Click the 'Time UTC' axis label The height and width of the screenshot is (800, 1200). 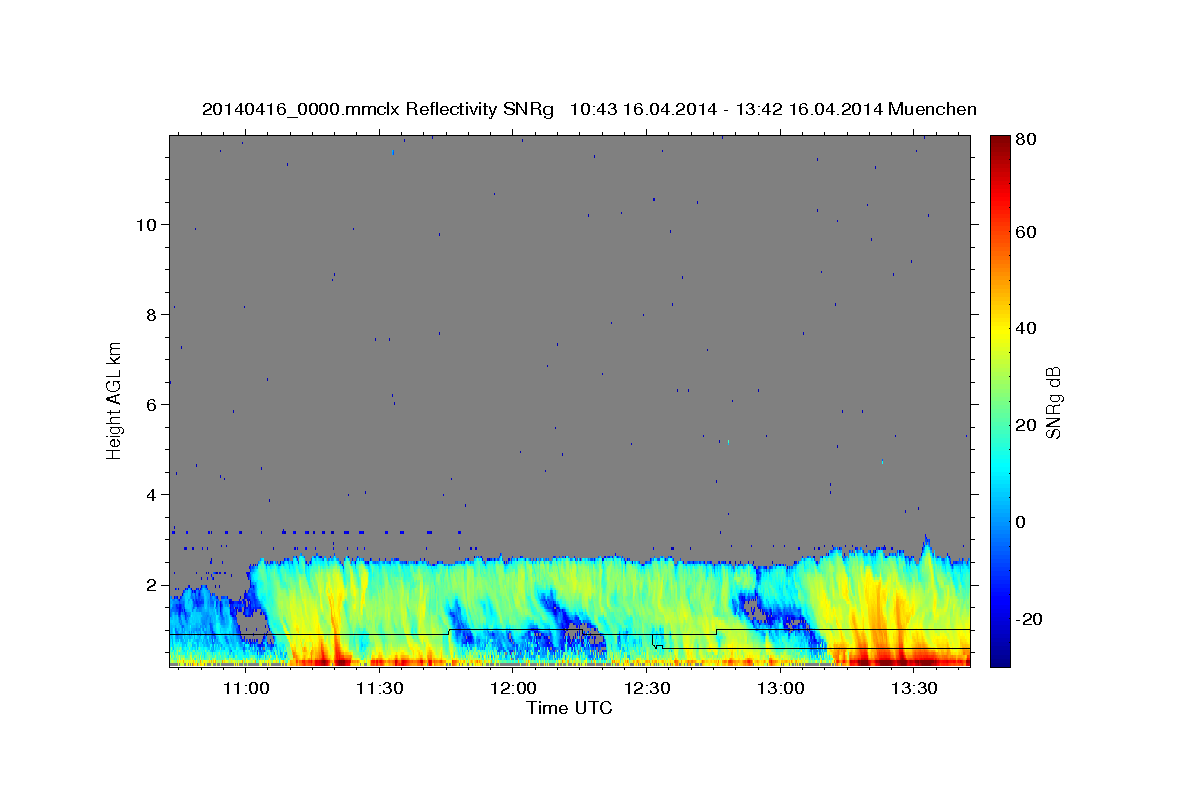point(569,708)
